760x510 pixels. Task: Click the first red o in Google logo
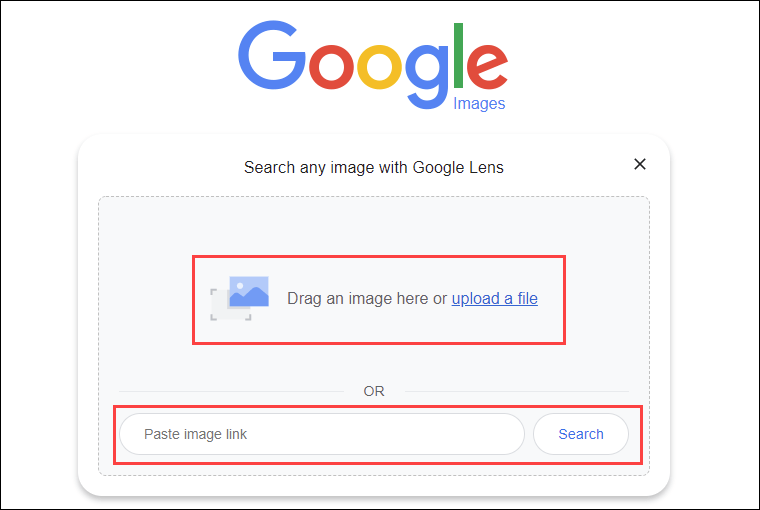pyautogui.click(x=332, y=66)
